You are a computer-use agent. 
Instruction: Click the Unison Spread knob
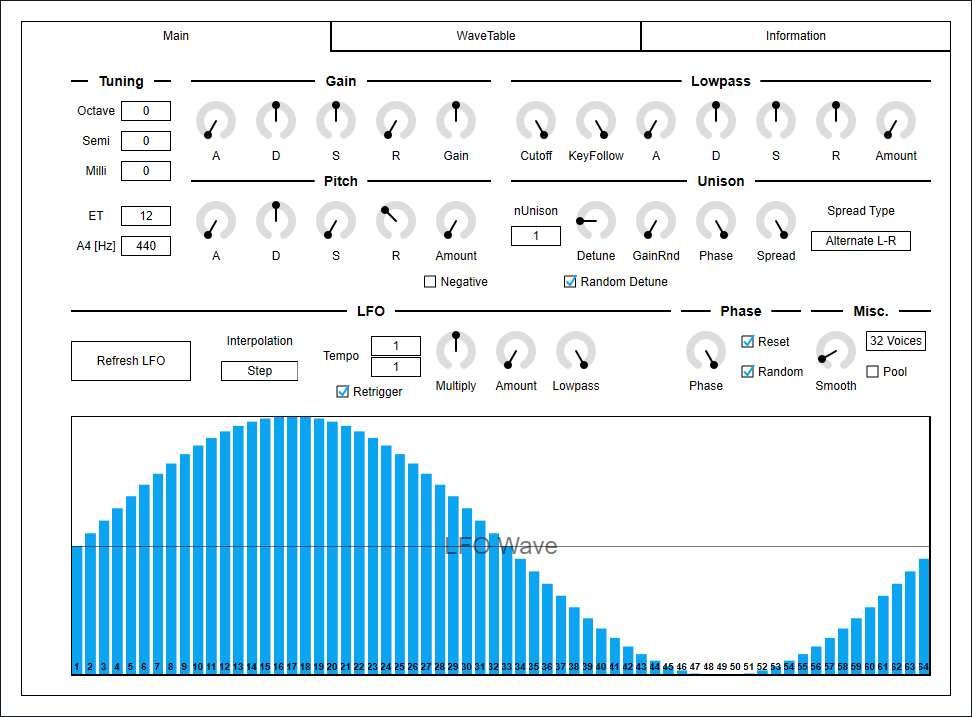775,221
